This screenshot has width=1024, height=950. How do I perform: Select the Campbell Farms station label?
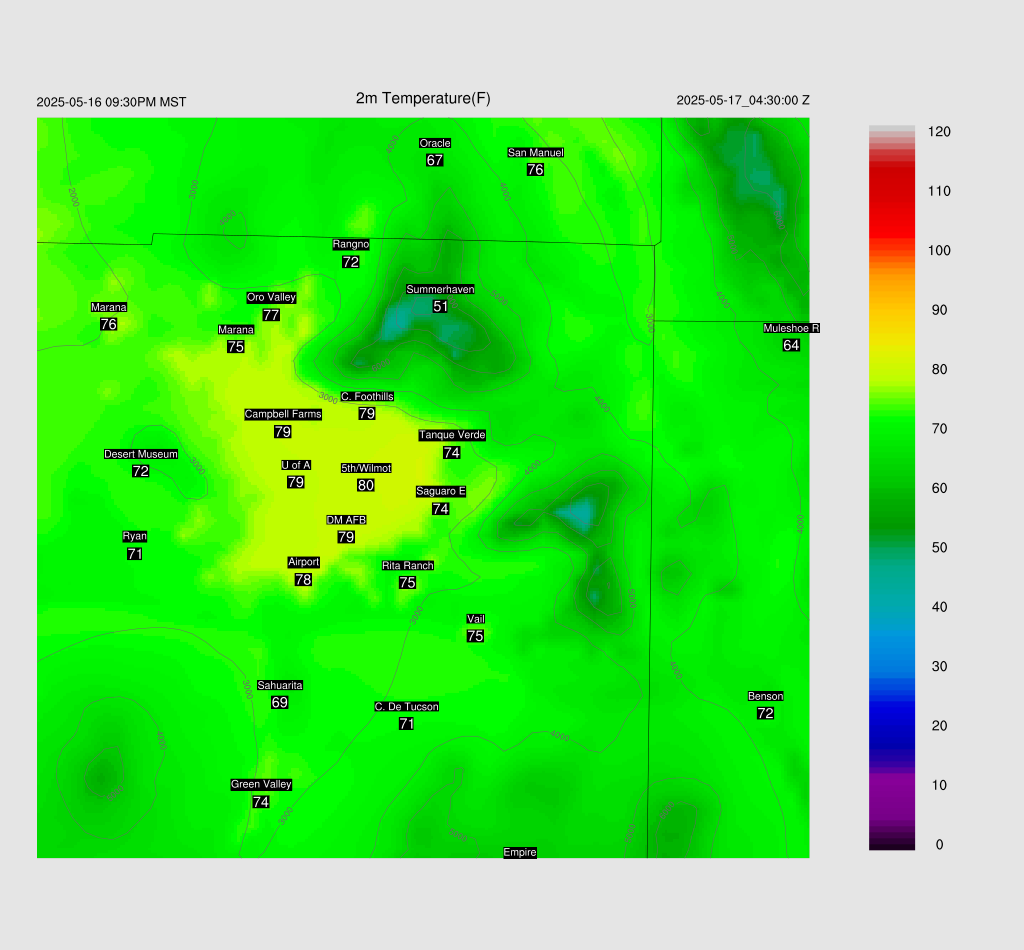click(x=283, y=414)
